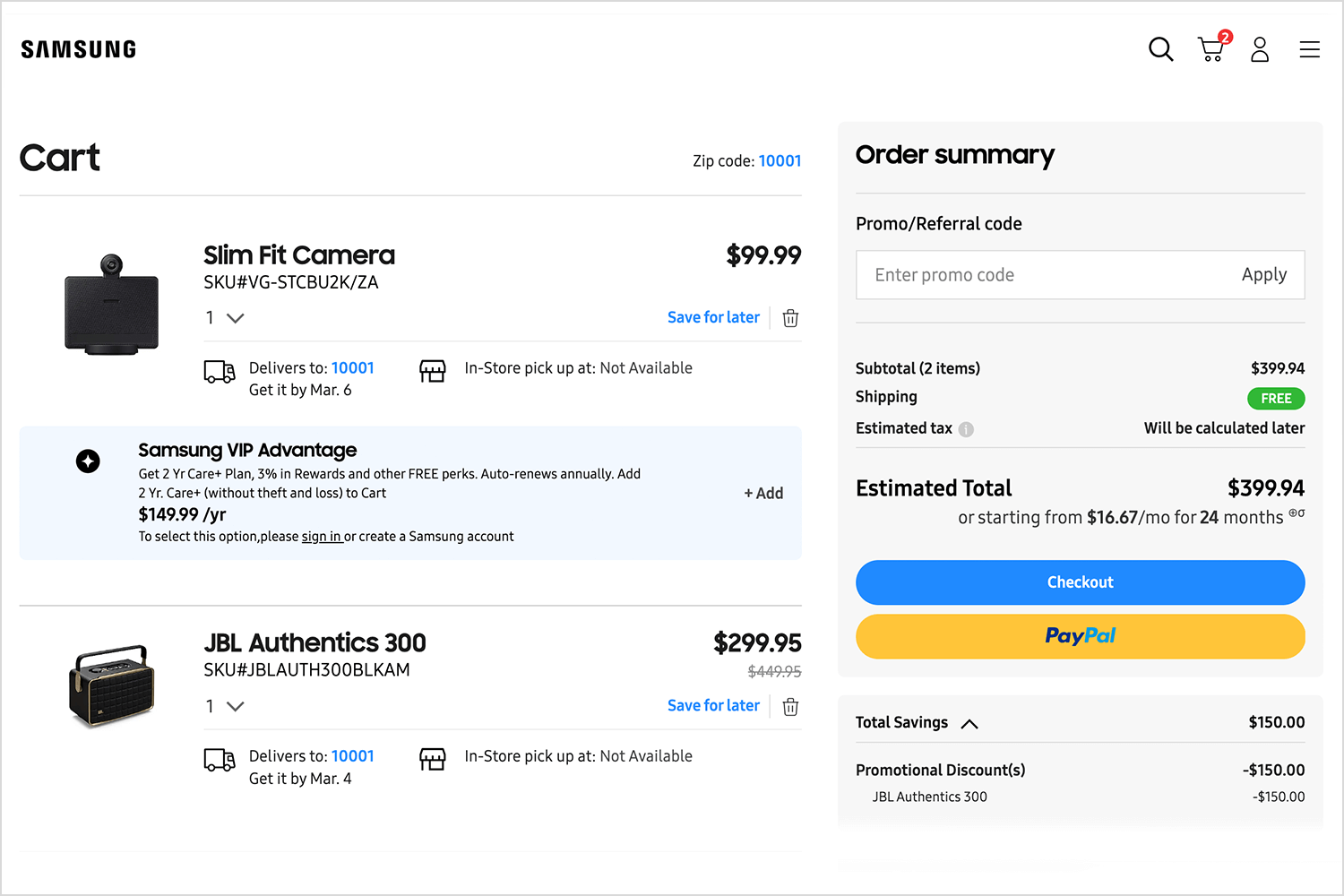Change delivery zip for Slim Fit Camera

pyautogui.click(x=353, y=368)
